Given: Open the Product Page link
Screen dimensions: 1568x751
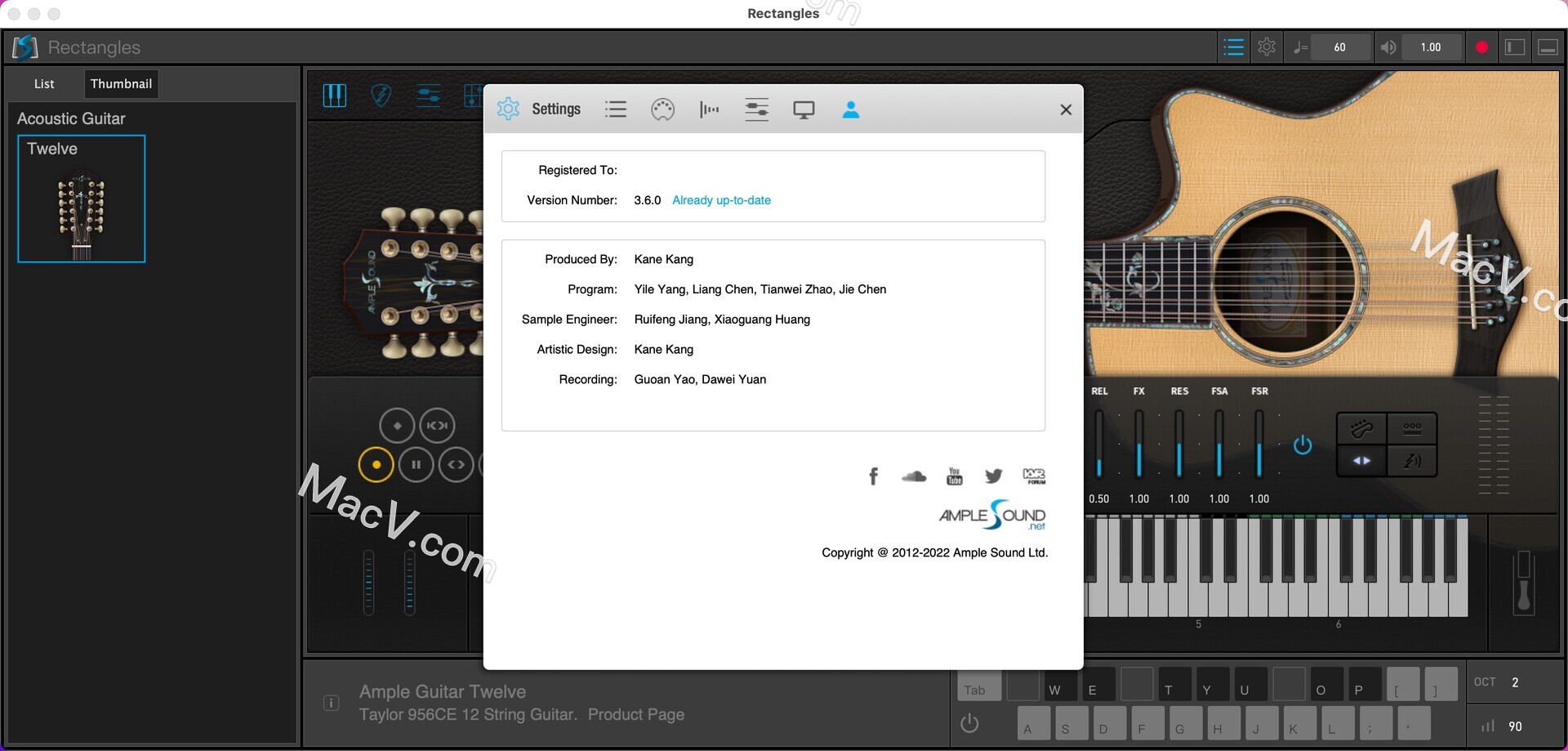Looking at the screenshot, I should coord(636,714).
